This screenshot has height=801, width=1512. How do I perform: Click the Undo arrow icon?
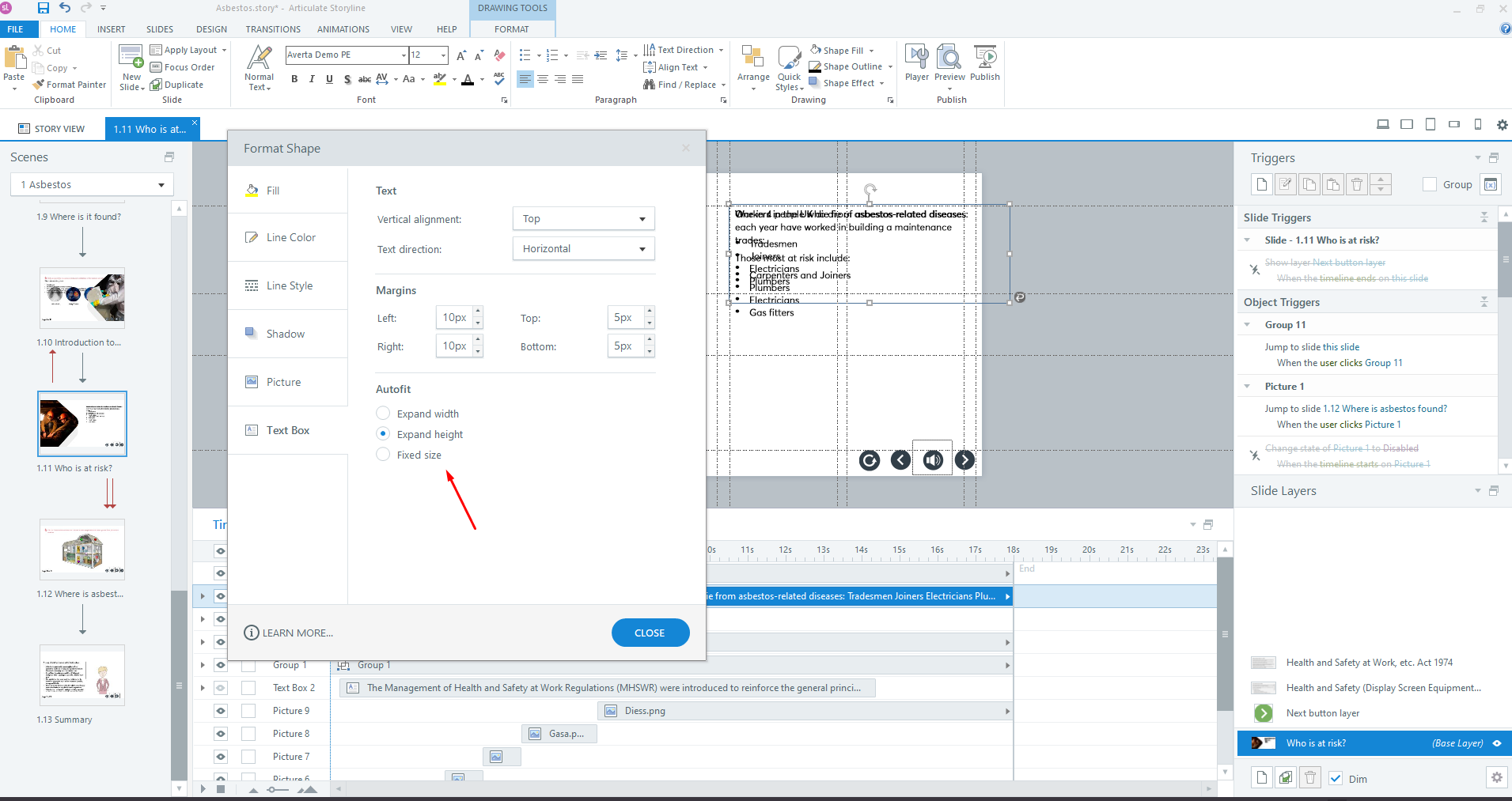65,8
